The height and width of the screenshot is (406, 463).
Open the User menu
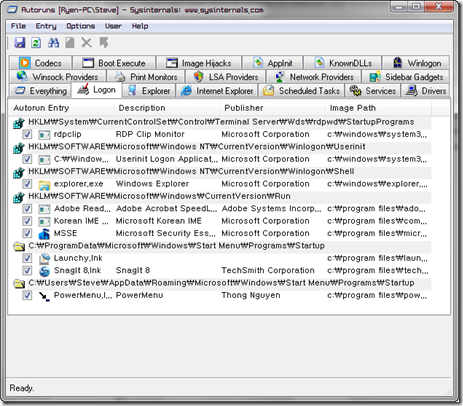tap(113, 26)
